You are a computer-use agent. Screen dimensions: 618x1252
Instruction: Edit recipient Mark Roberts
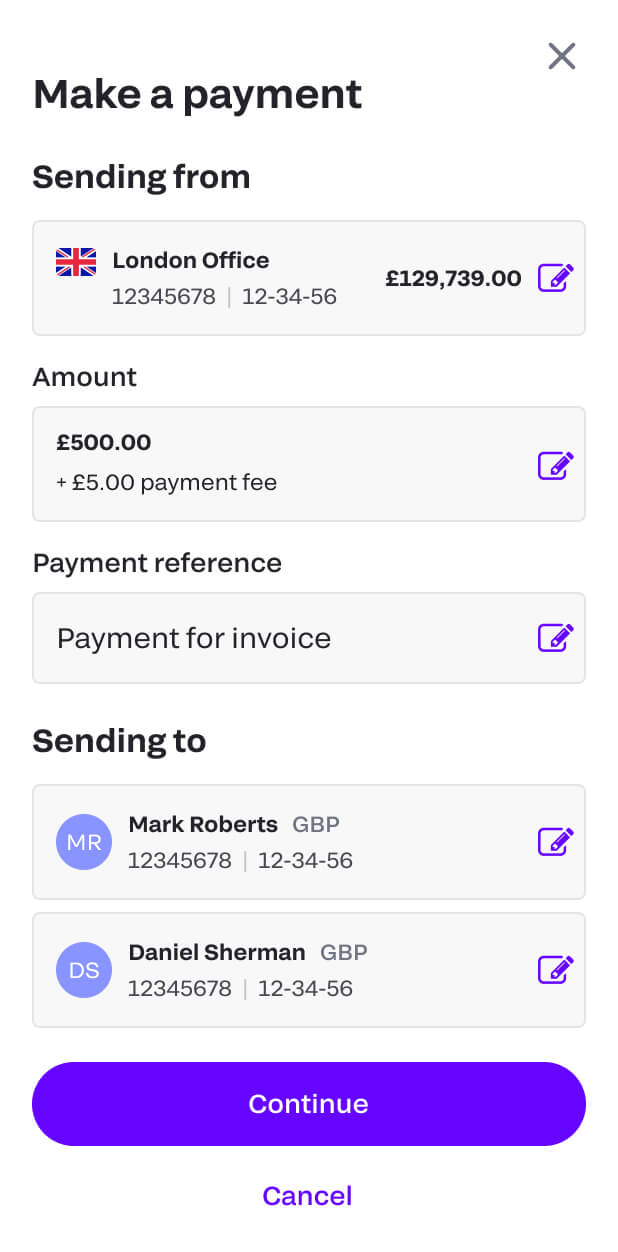556,842
